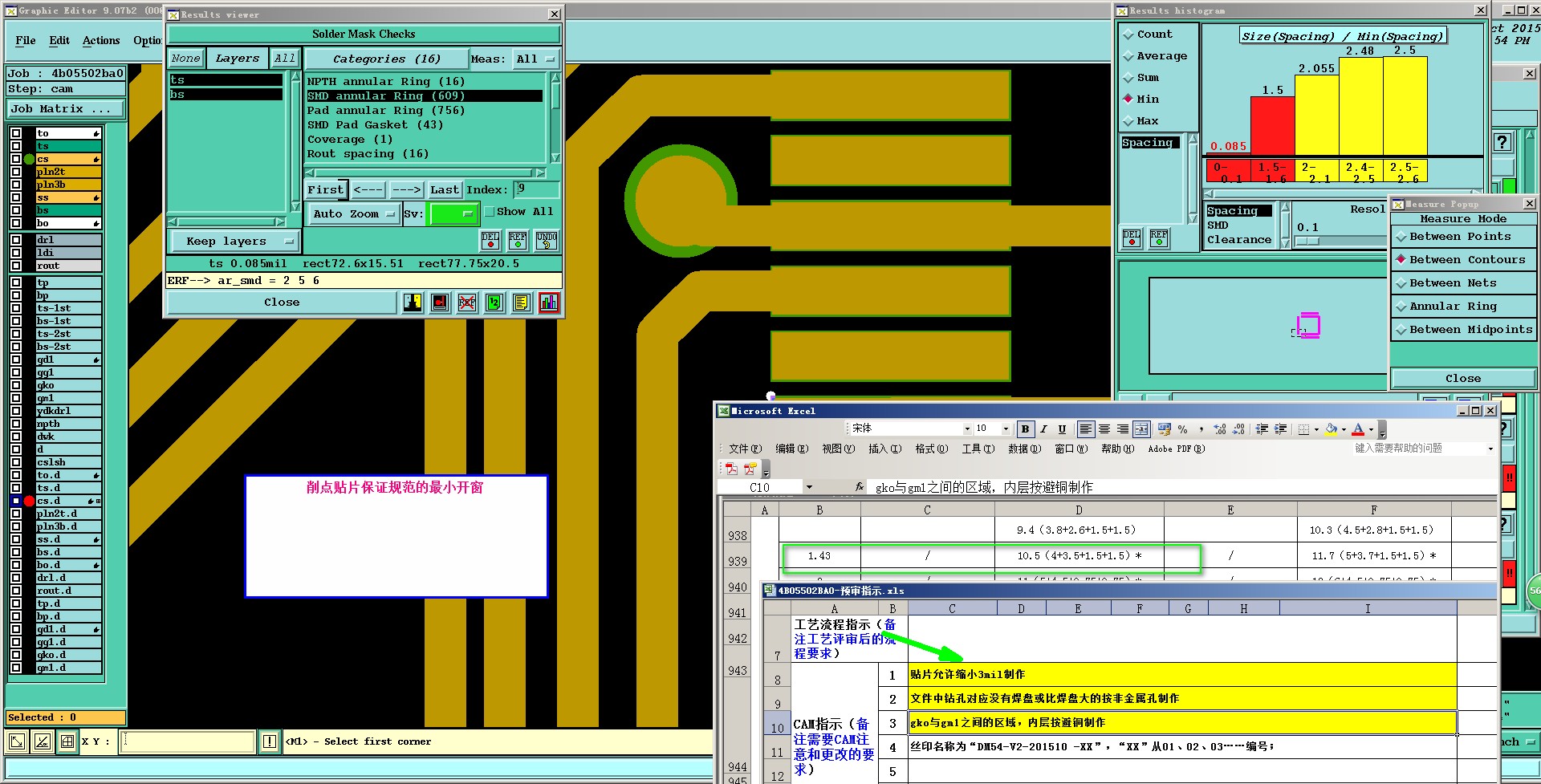Apply Italic in Excel toolbar

coord(1043,429)
